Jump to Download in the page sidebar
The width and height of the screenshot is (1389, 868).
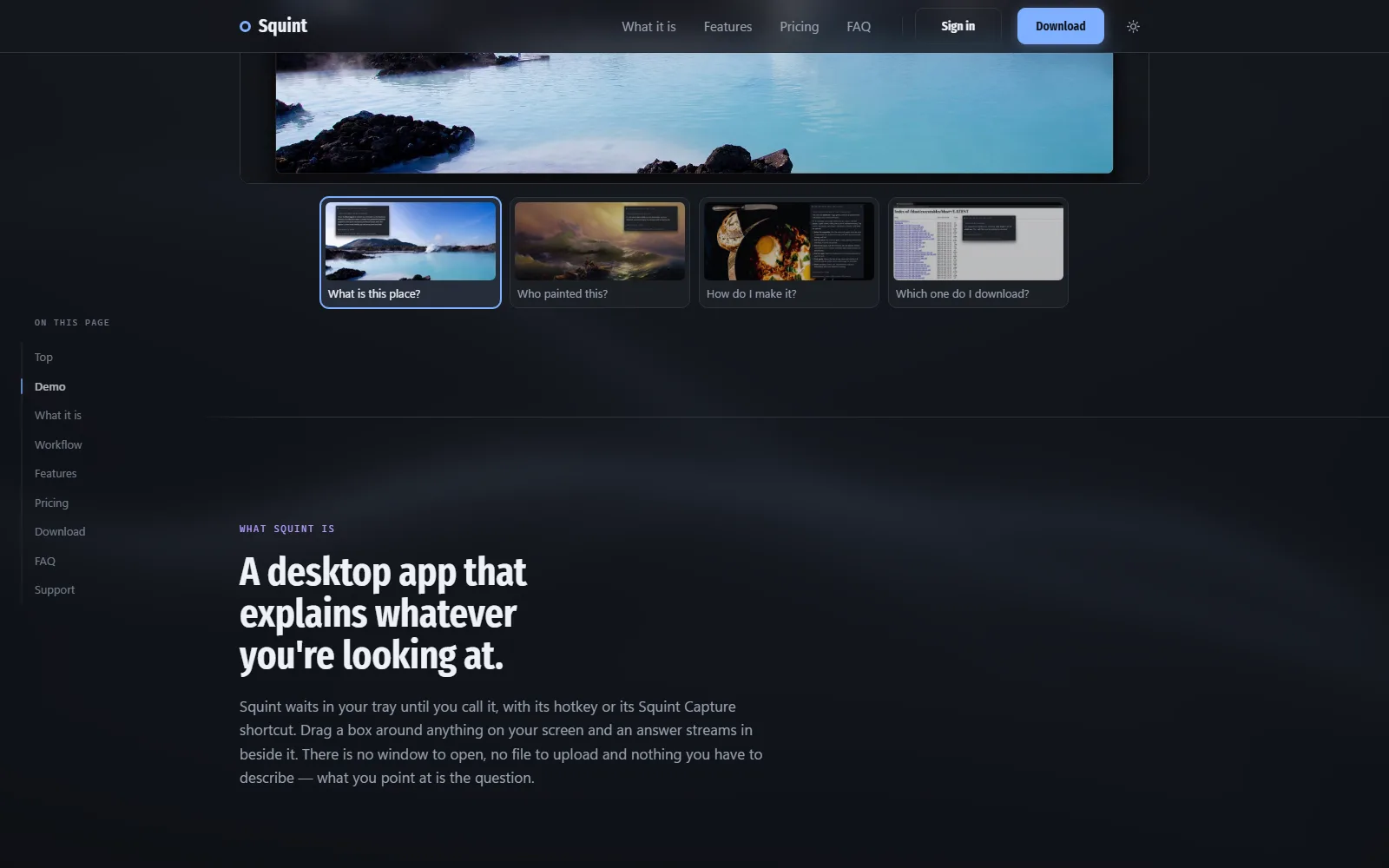coord(60,532)
